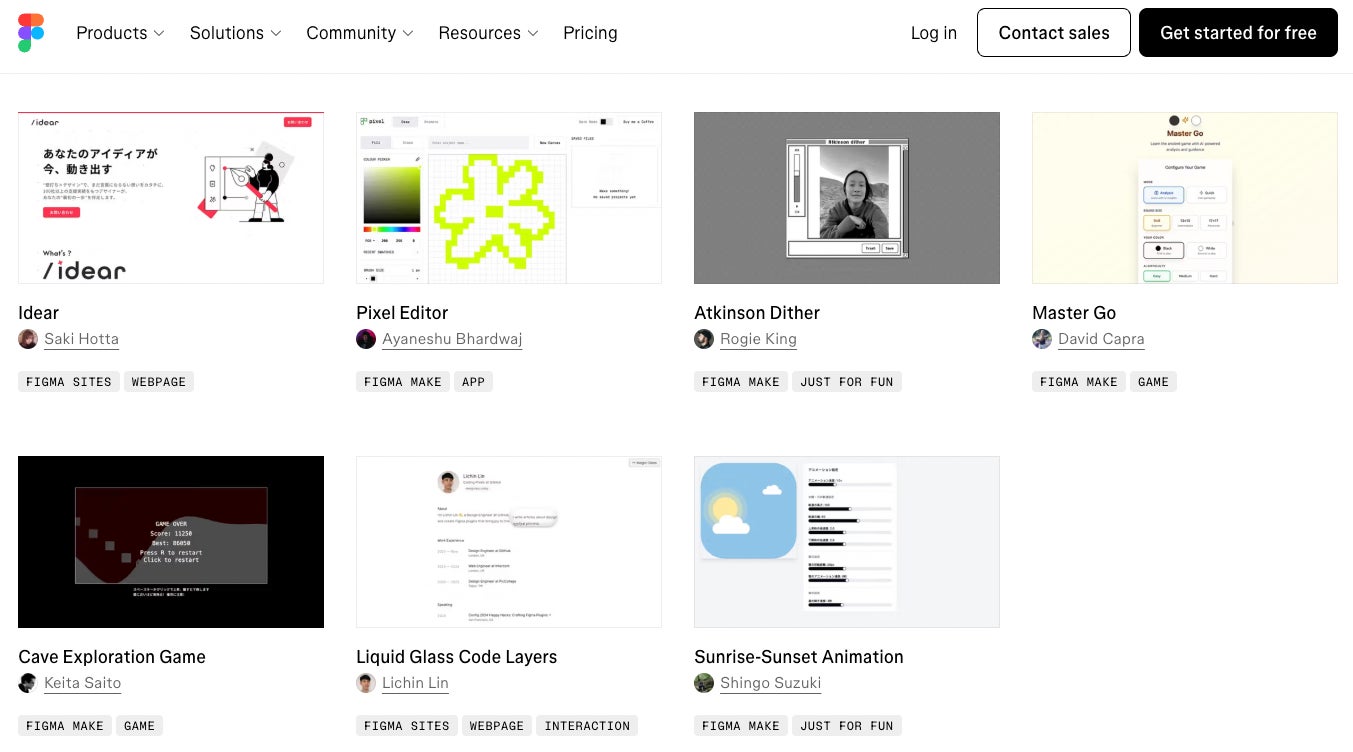The width and height of the screenshot is (1353, 752).
Task: Expand the Products dropdown menu
Action: [x=120, y=33]
